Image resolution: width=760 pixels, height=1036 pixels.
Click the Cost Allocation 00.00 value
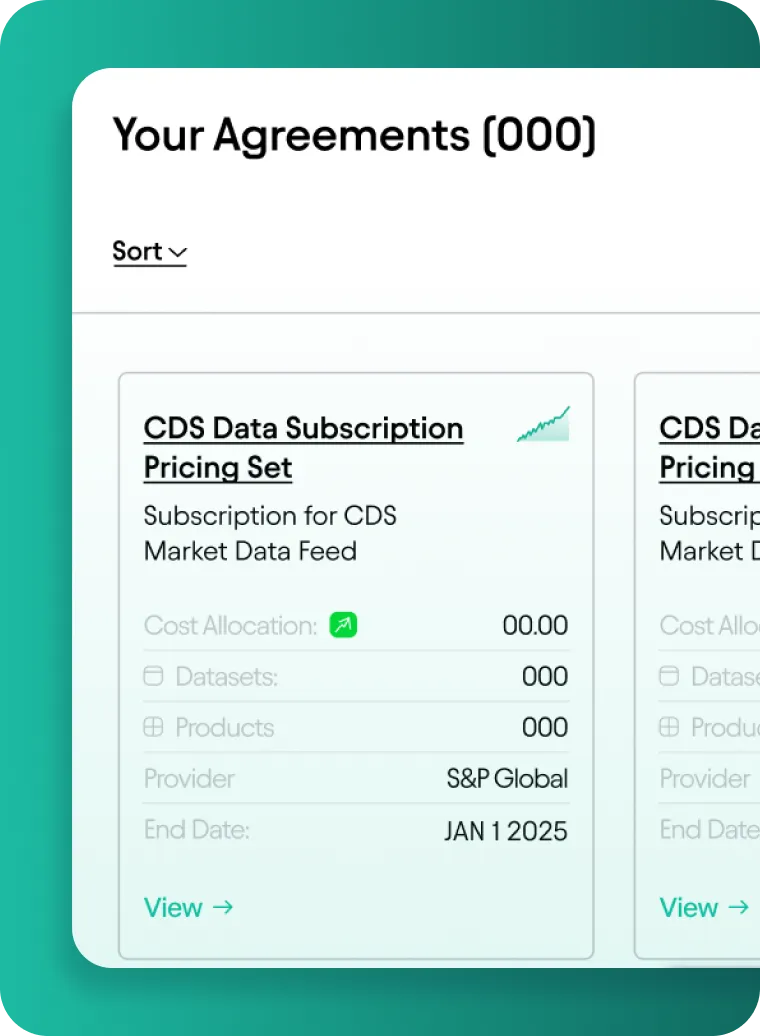tap(535, 625)
